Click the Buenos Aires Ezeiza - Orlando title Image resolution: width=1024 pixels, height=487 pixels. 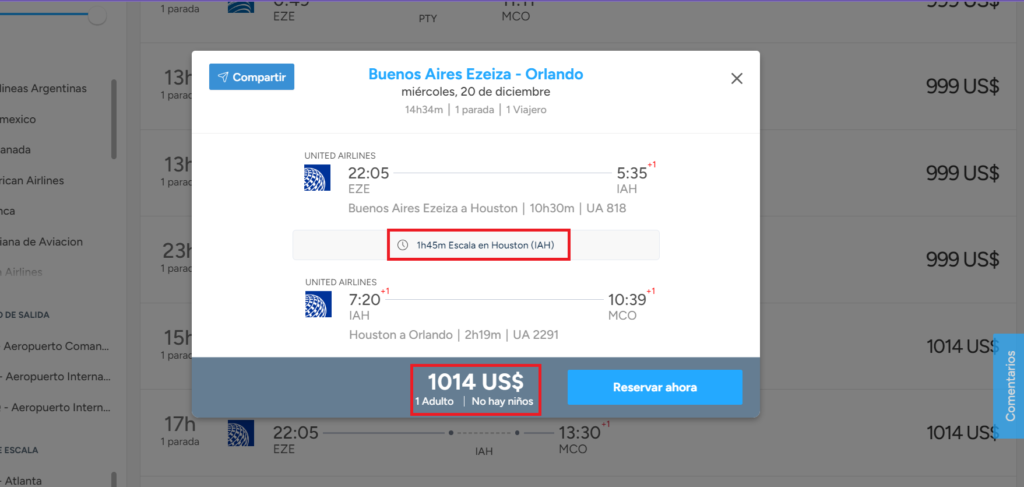point(475,74)
